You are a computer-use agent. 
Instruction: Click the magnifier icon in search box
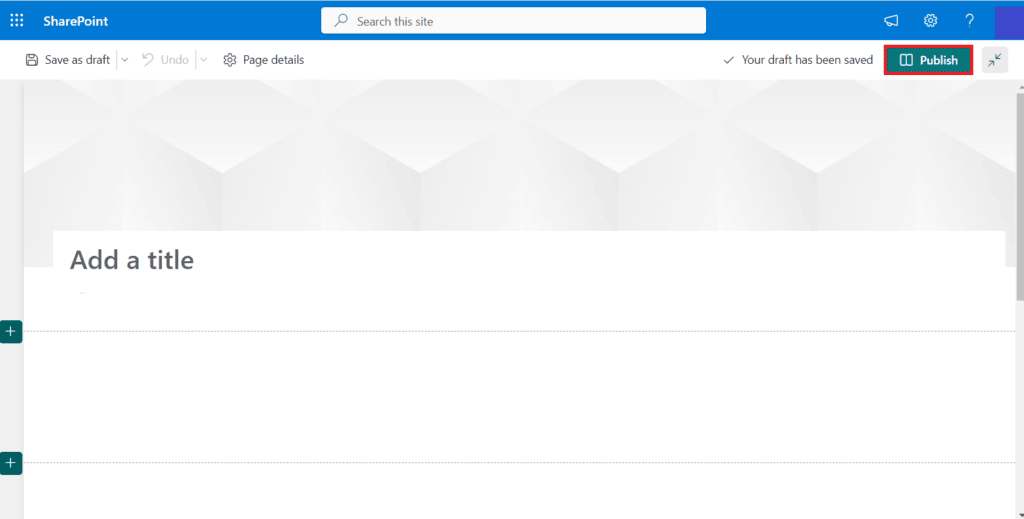click(x=342, y=21)
